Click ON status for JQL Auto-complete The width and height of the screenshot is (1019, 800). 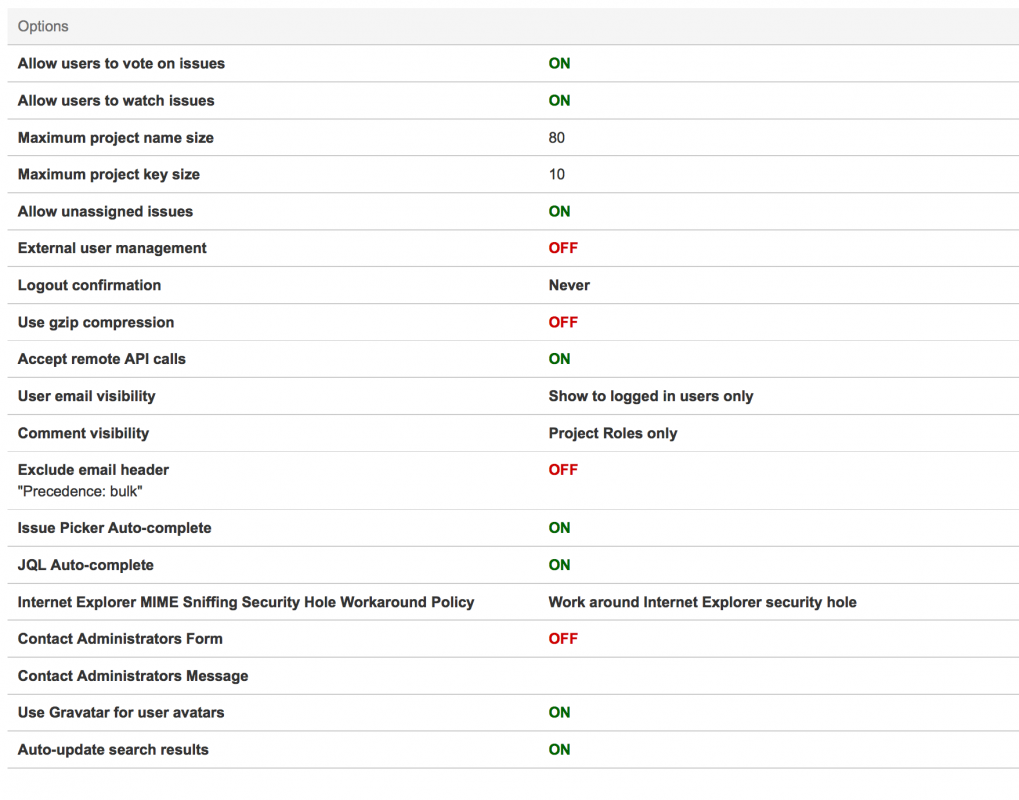coord(559,565)
